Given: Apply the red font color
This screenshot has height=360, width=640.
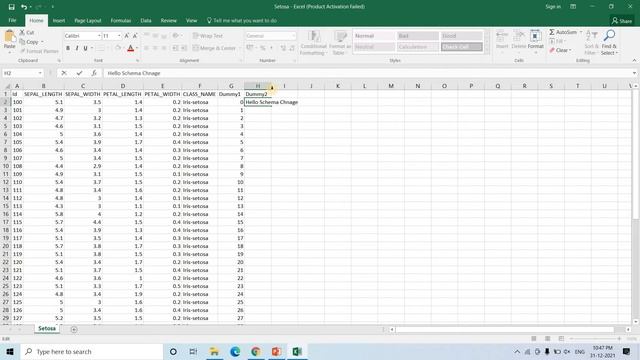Looking at the screenshot, I should click(130, 48).
